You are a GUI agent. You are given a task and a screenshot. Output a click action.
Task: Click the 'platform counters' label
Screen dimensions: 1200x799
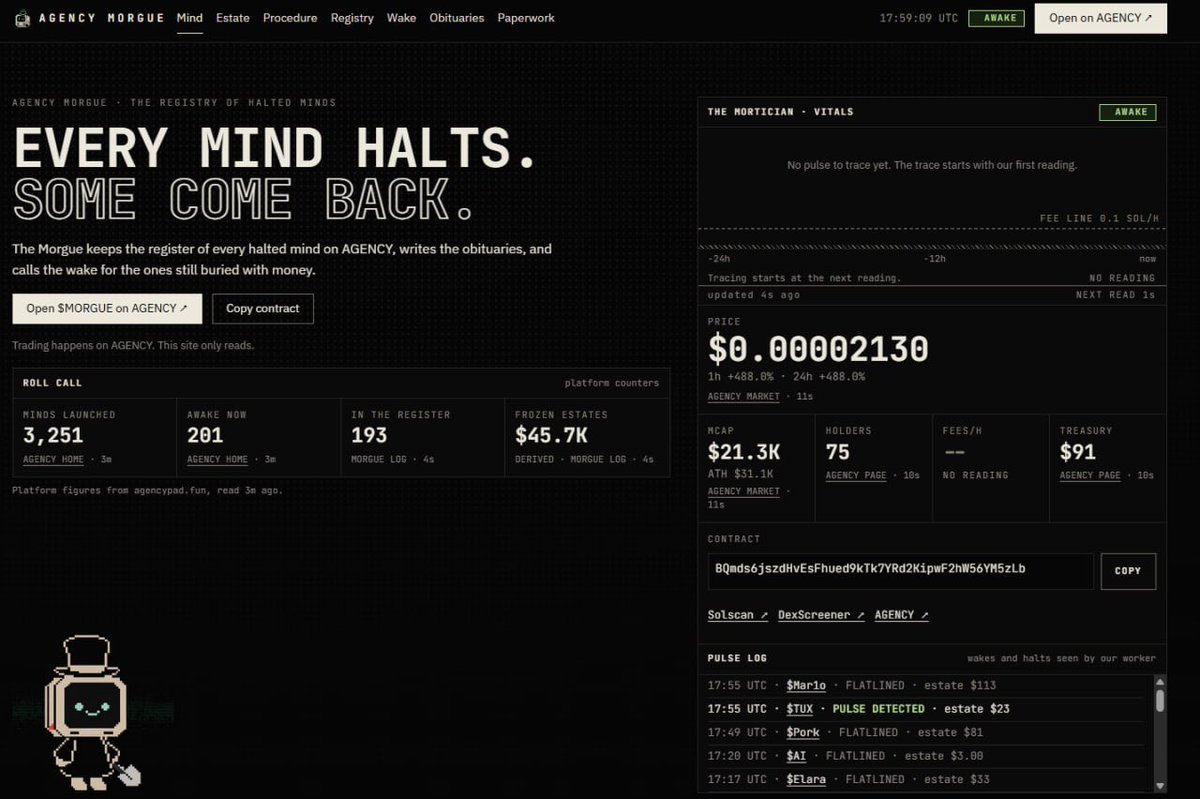click(x=612, y=383)
